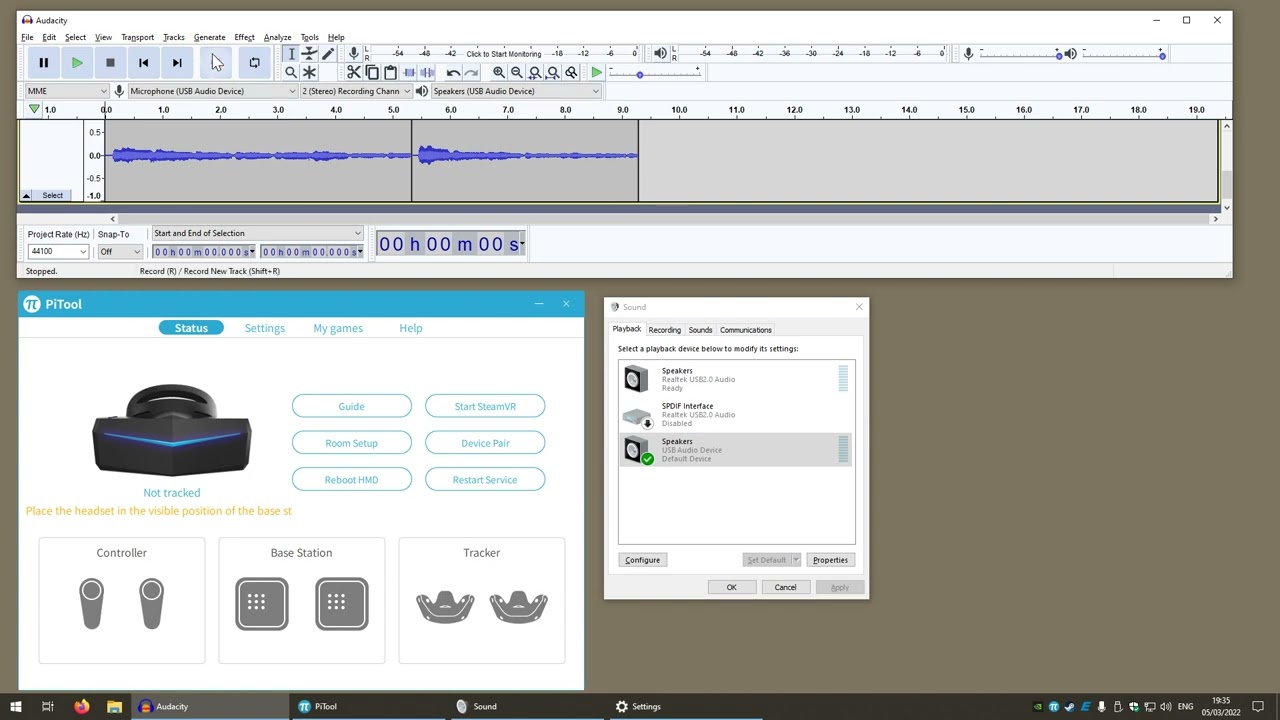
Task: Click the playback meter speaker icon
Action: [660, 53]
